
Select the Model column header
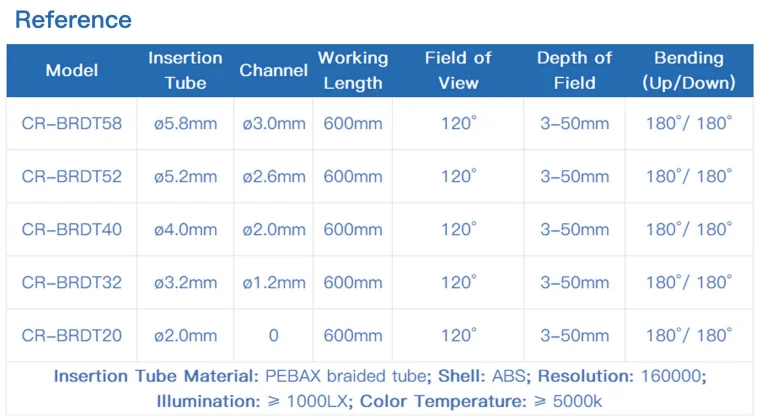(x=72, y=71)
